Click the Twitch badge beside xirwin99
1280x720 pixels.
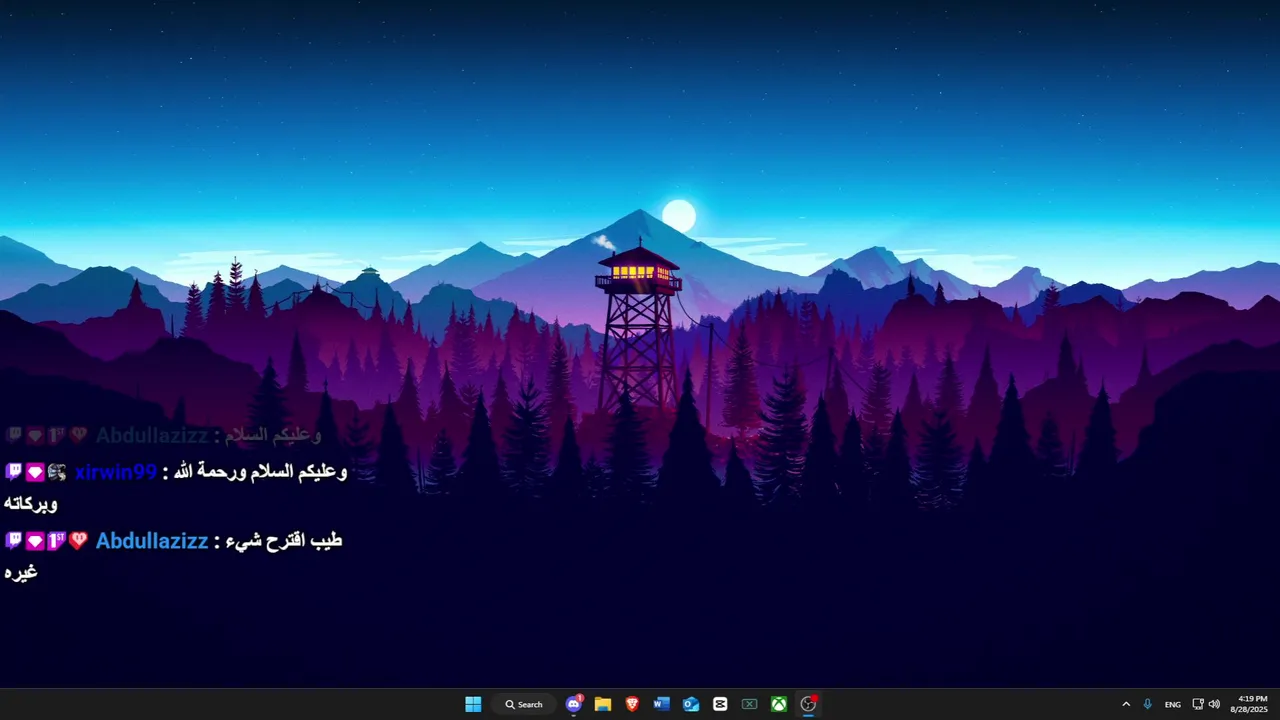point(13,472)
